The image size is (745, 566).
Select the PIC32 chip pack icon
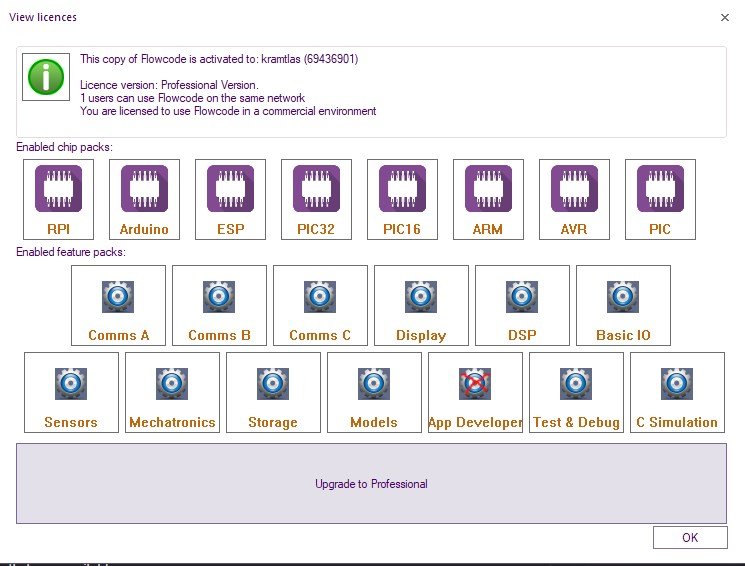(316, 190)
